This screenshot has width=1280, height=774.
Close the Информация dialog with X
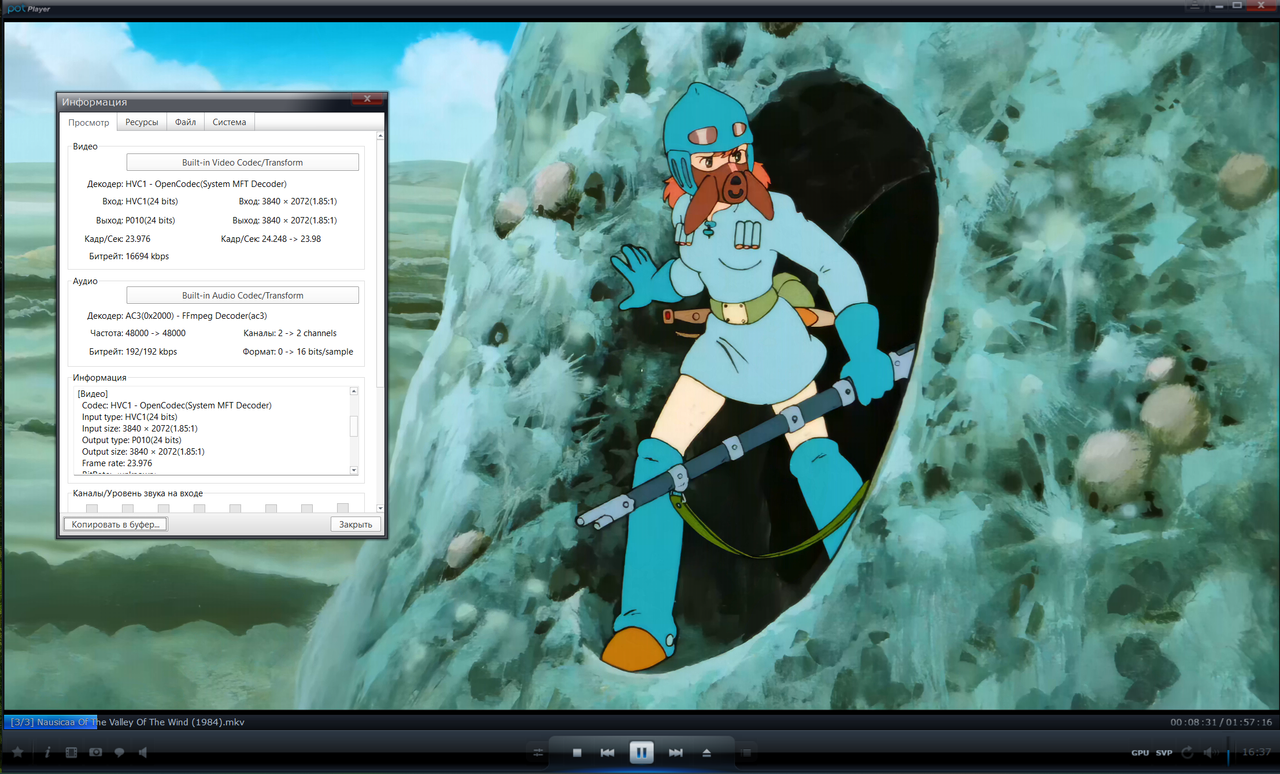(367, 99)
